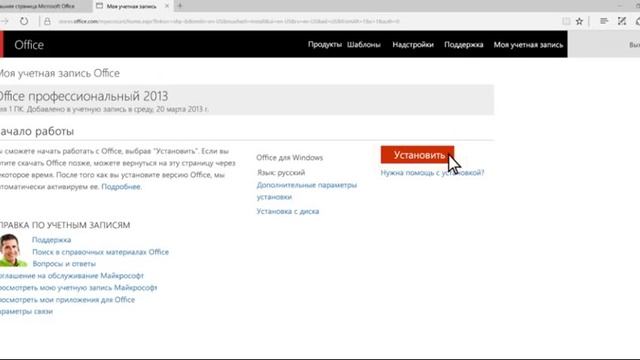This screenshot has height=360, width=640.
Task: Open the web note pen icon
Action: (x=622, y=21)
